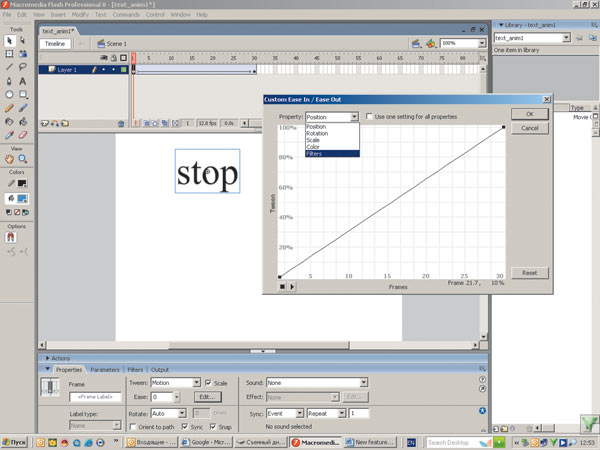Activate the Rectangle tool

(23, 95)
